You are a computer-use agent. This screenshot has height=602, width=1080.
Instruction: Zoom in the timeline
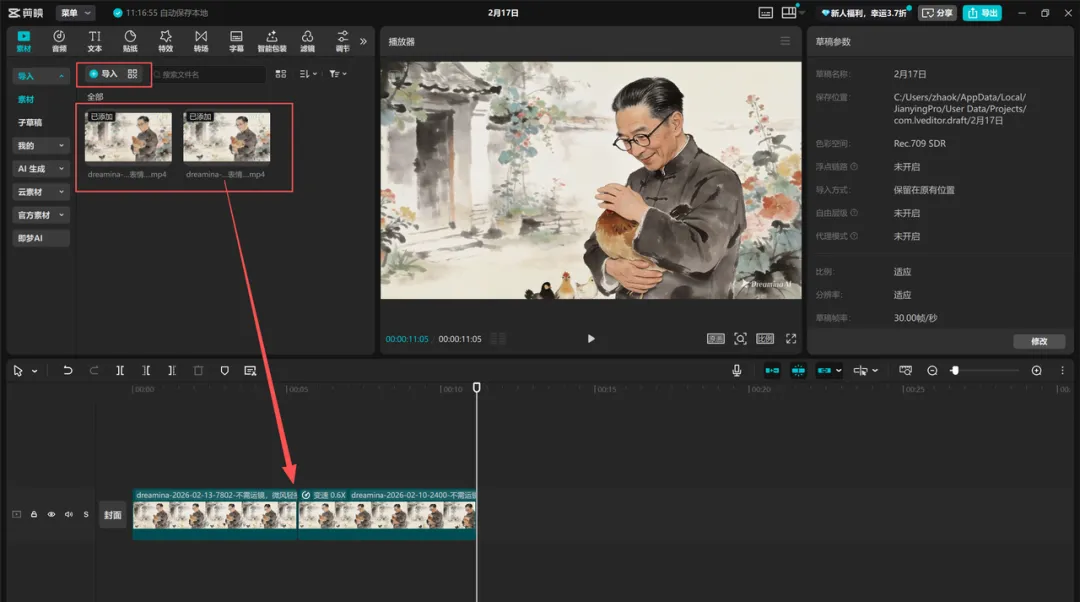pyautogui.click(x=1037, y=371)
